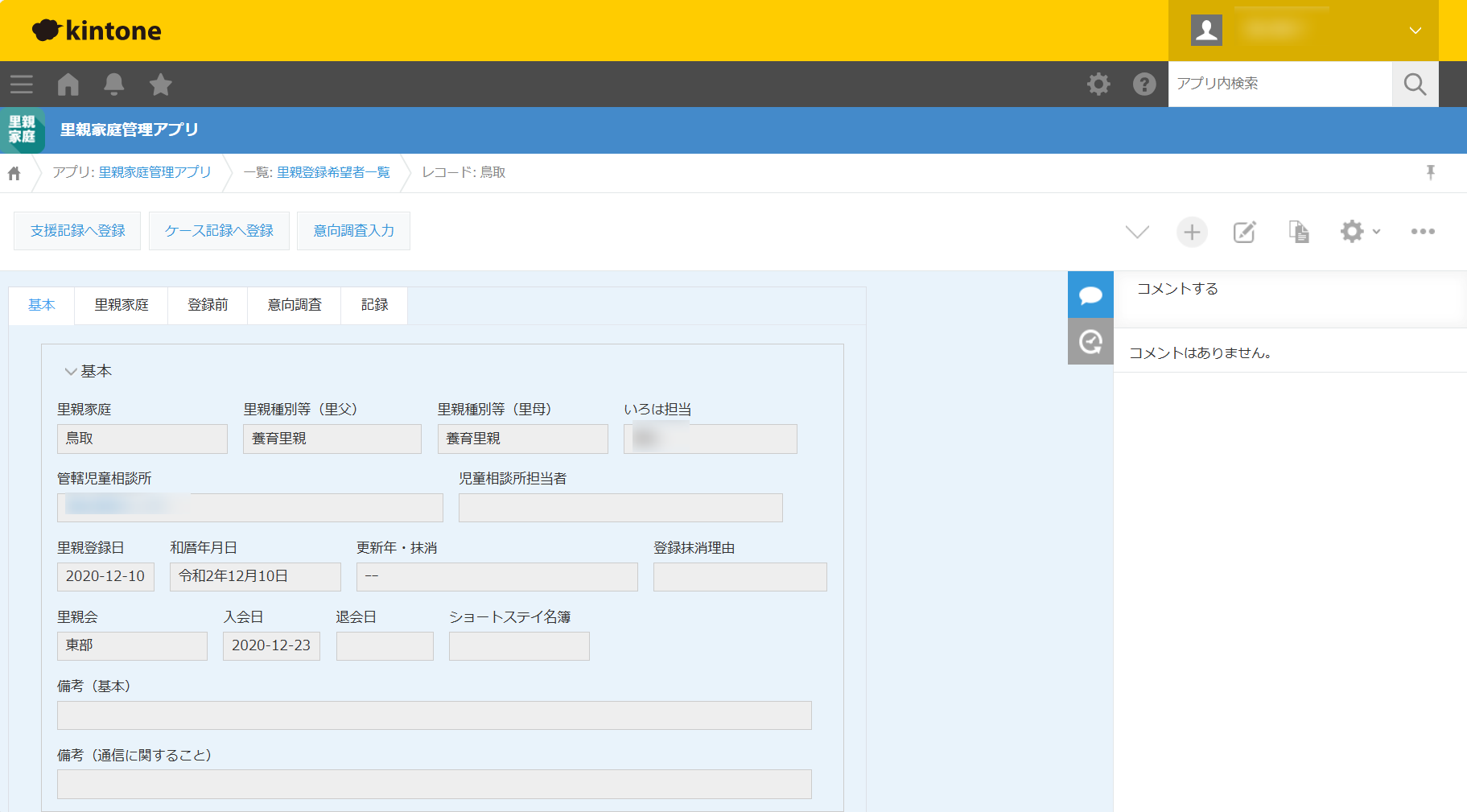The height and width of the screenshot is (812, 1467).
Task: Collapse the 基本 group section
Action: tap(71, 372)
